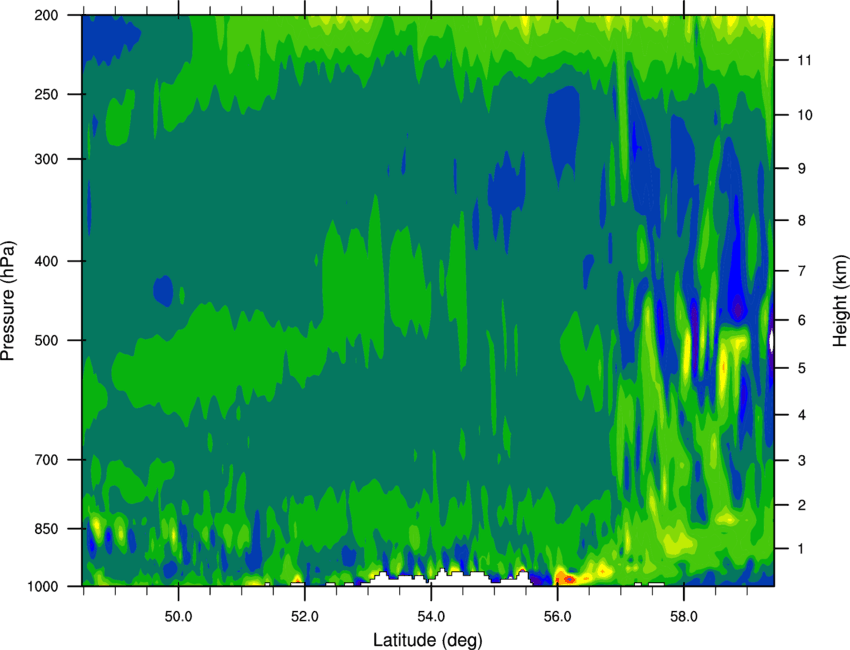The width and height of the screenshot is (850, 650).
Task: Pick the 7 km height label
Action: pos(802,271)
